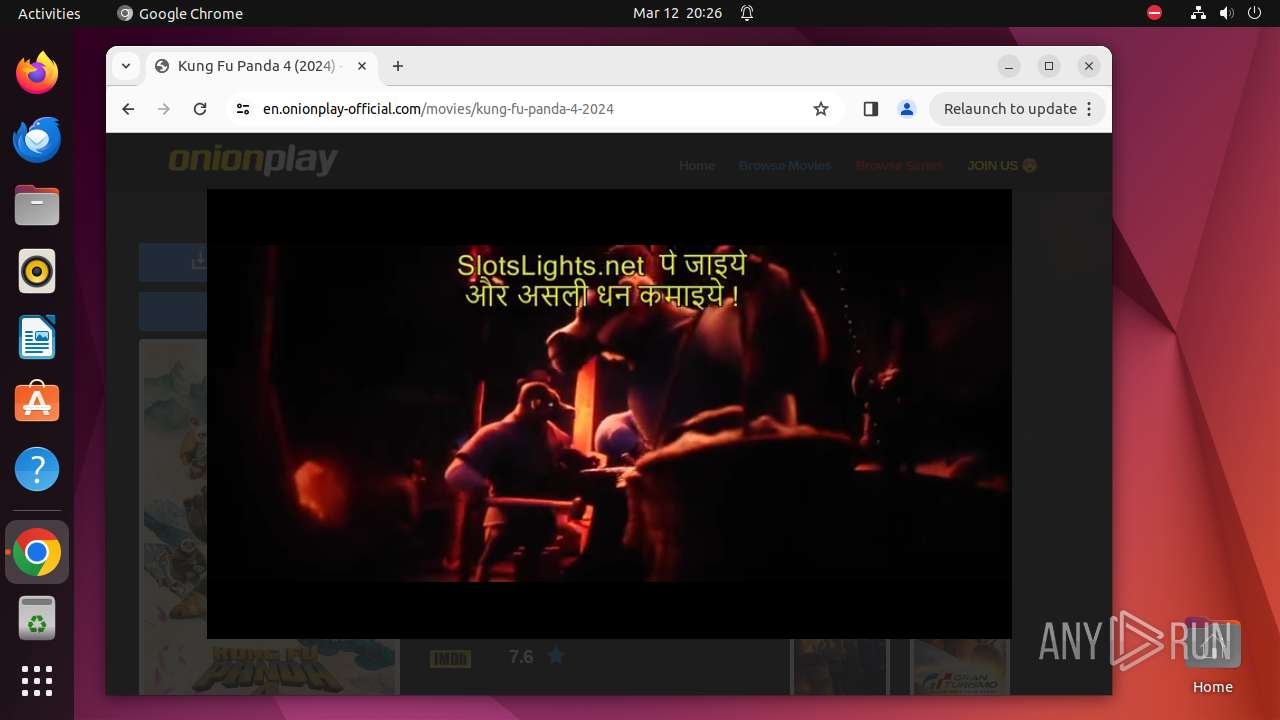This screenshot has height=720, width=1280.
Task: Click the notification bell icon
Action: 747,13
